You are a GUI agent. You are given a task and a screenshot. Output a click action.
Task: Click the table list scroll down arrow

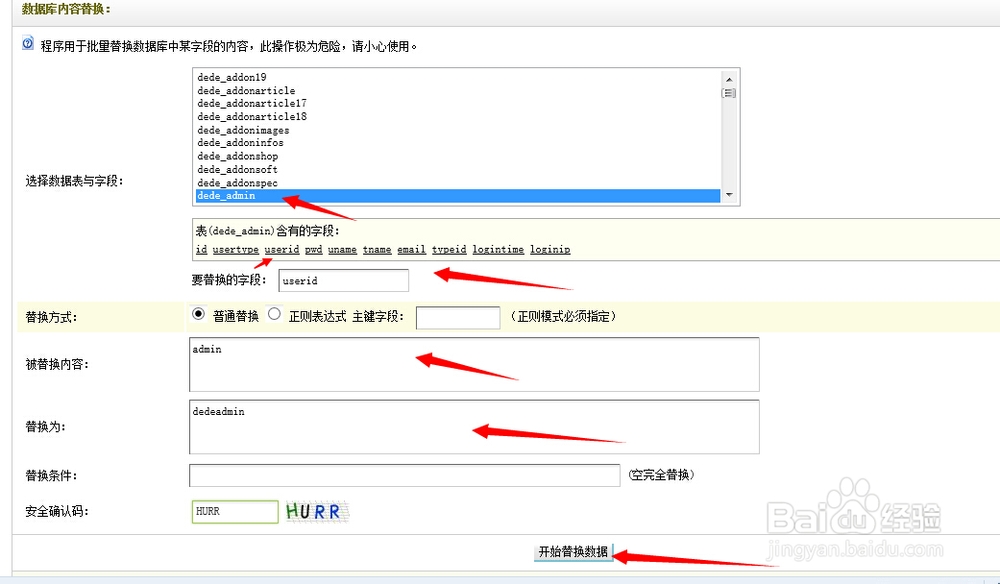pos(729,194)
